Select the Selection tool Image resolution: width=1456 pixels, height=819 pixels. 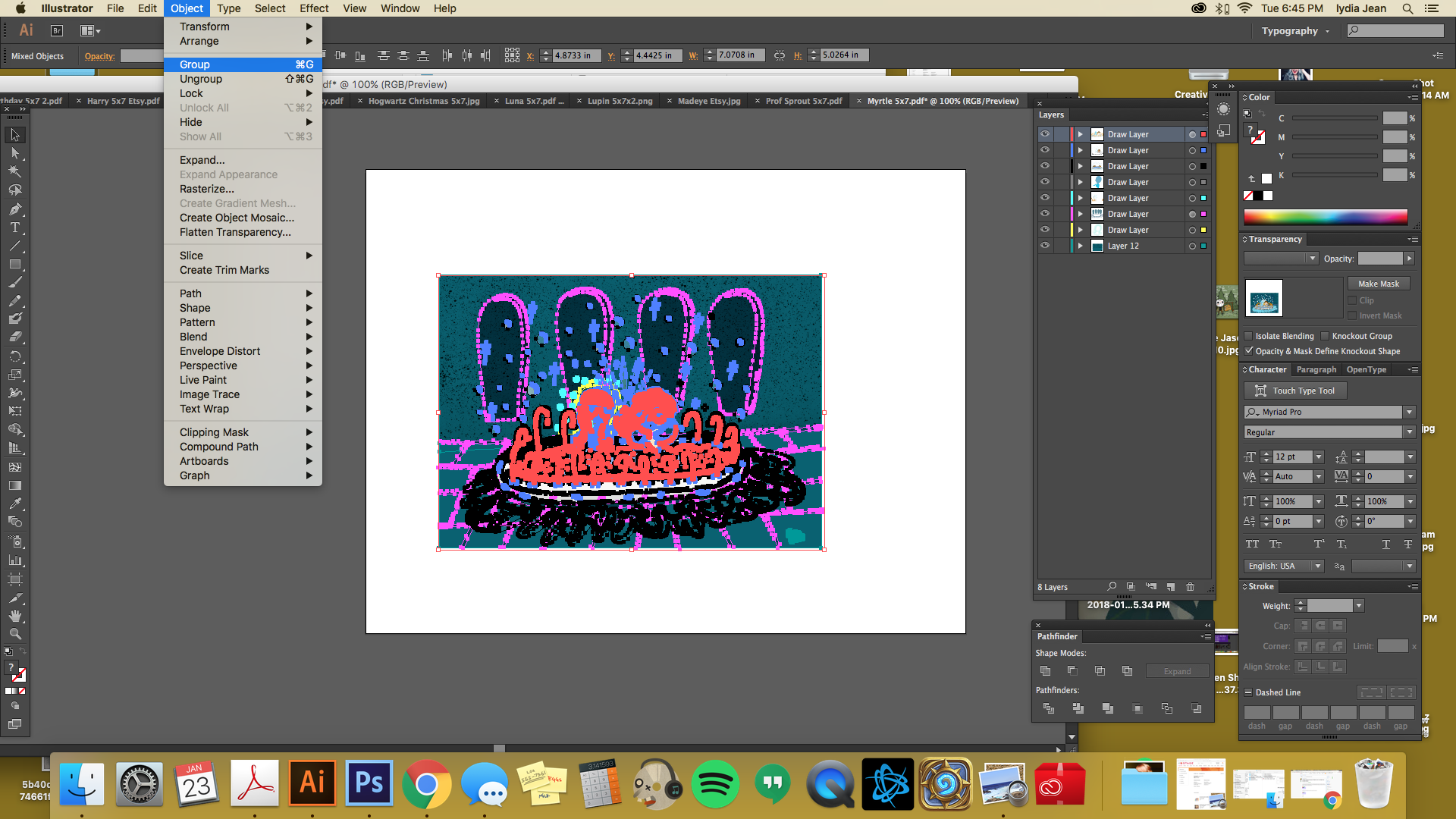click(14, 134)
